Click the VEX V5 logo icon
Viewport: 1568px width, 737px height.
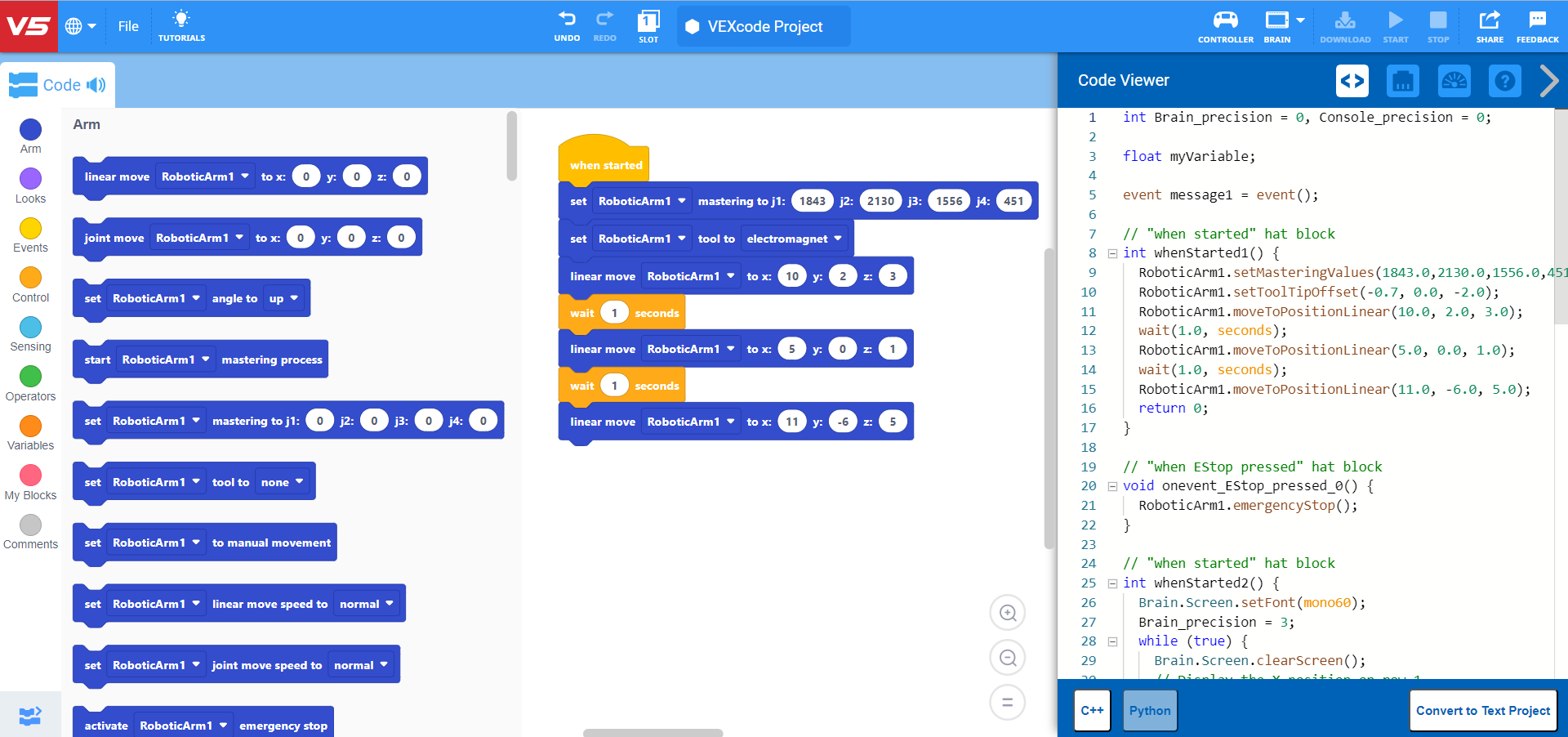pos(29,26)
